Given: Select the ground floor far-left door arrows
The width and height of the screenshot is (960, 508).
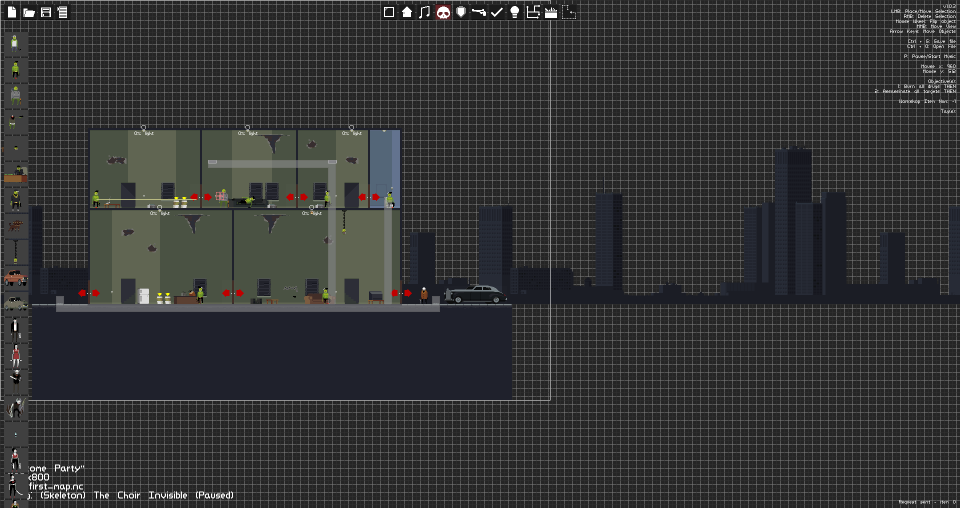Looking at the screenshot, I should pos(89,293).
